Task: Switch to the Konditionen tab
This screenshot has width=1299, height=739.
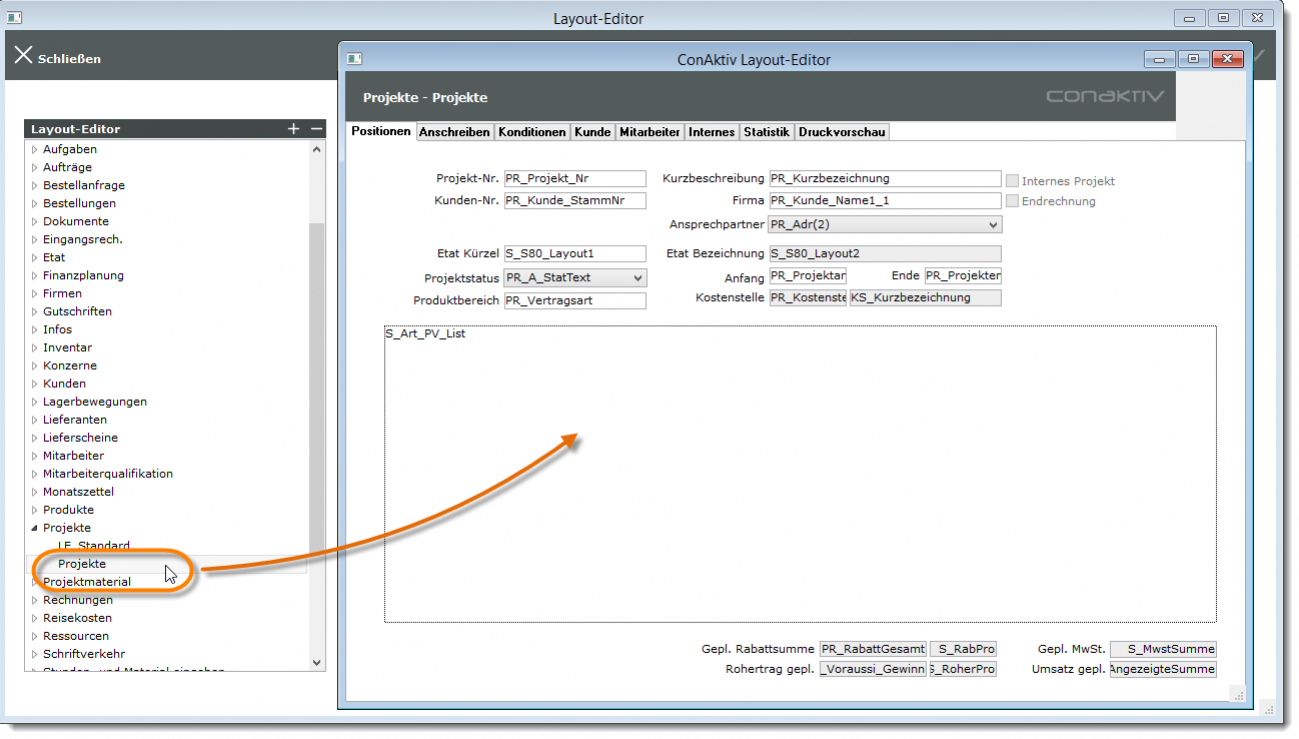Action: (x=532, y=132)
